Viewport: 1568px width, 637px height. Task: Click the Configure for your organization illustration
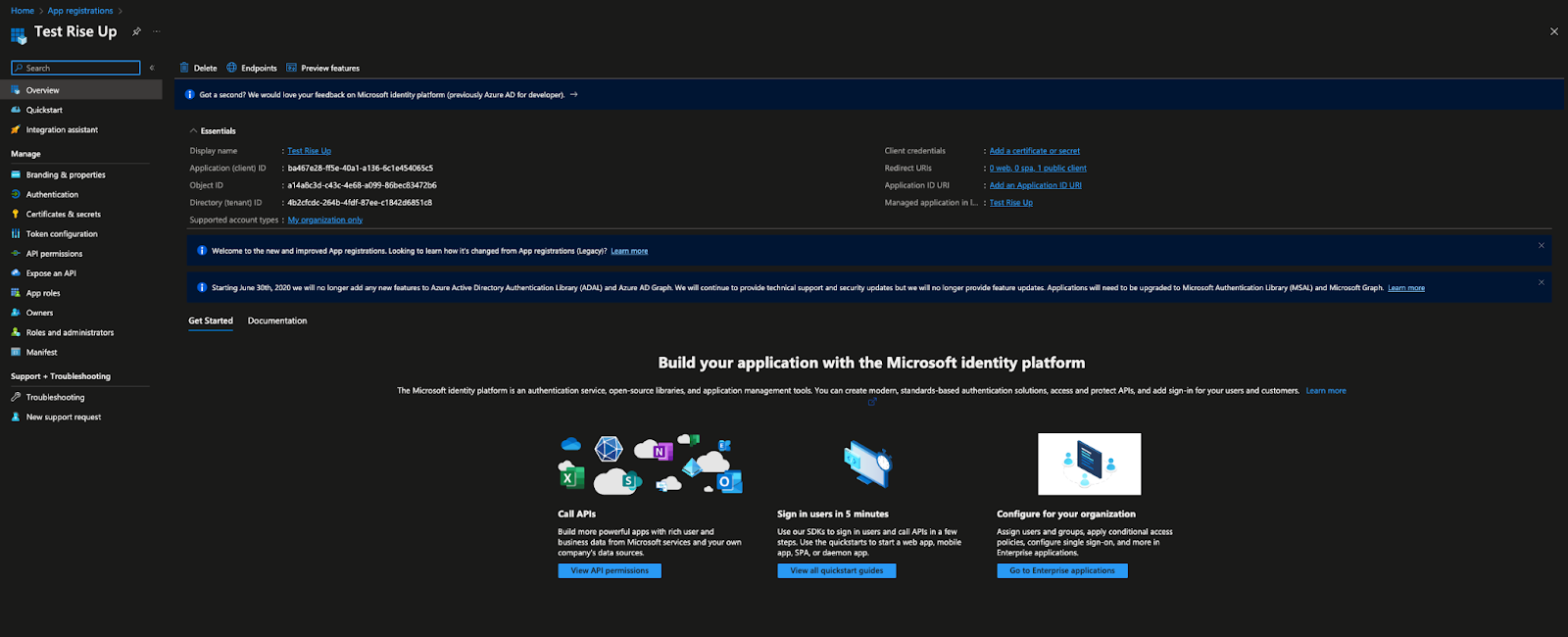pyautogui.click(x=1090, y=465)
